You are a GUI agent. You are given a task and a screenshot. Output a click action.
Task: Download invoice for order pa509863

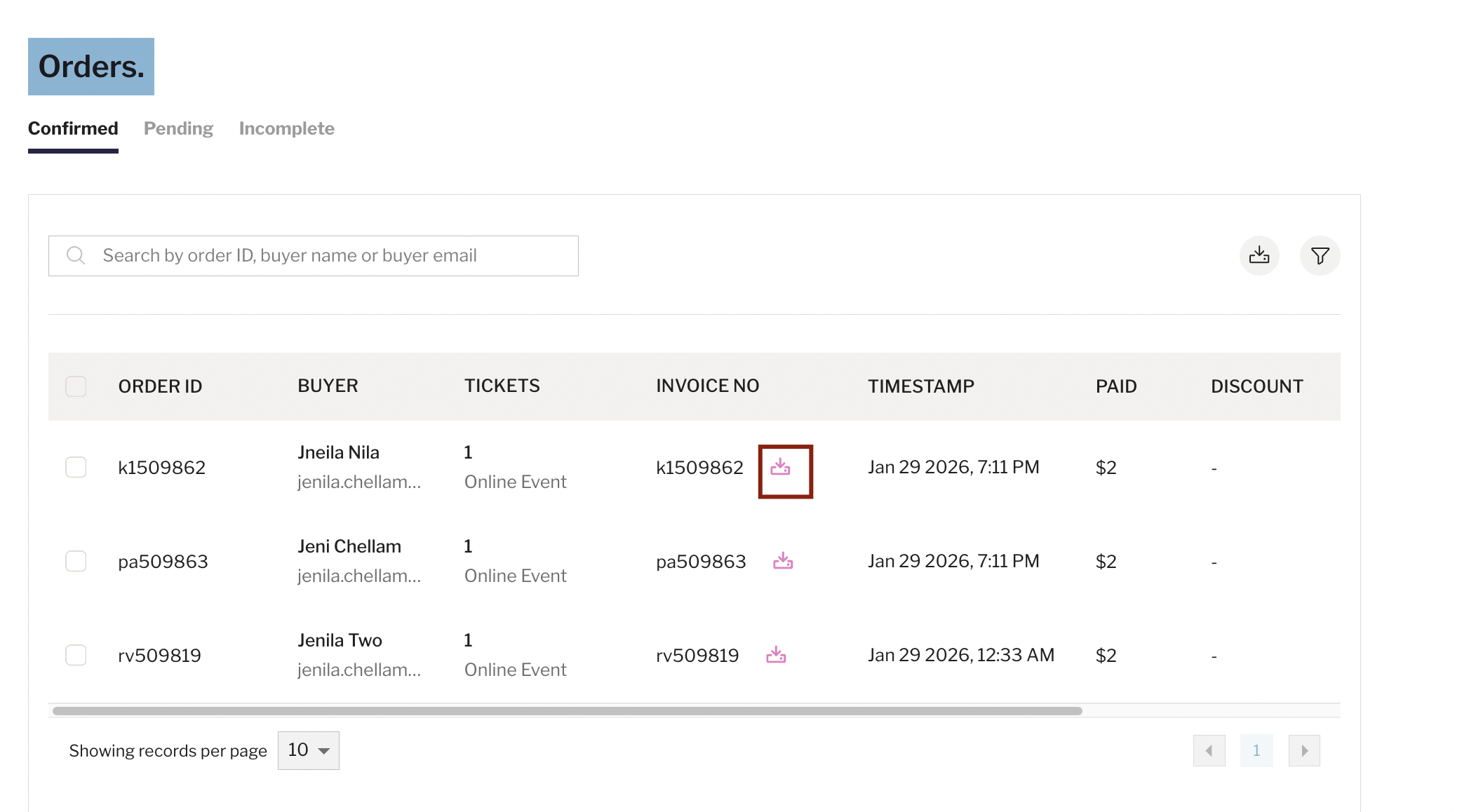[x=783, y=561]
